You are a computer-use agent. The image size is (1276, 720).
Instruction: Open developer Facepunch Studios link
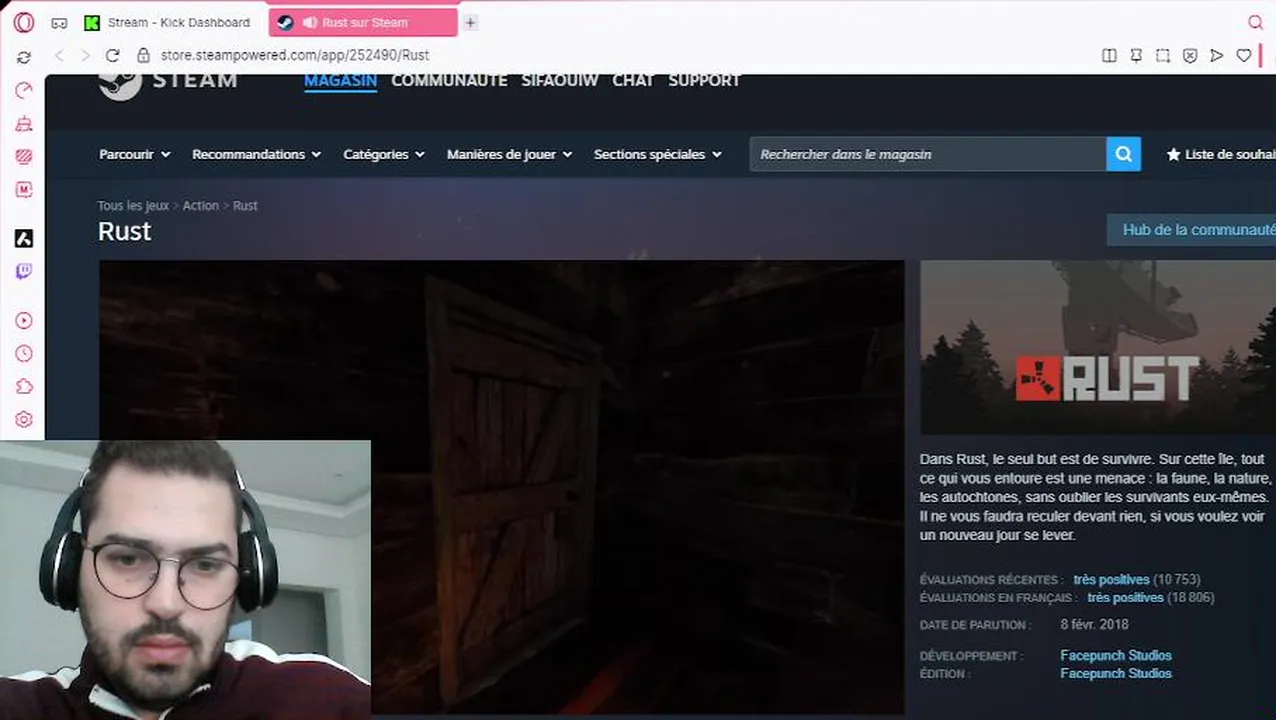tap(1116, 655)
